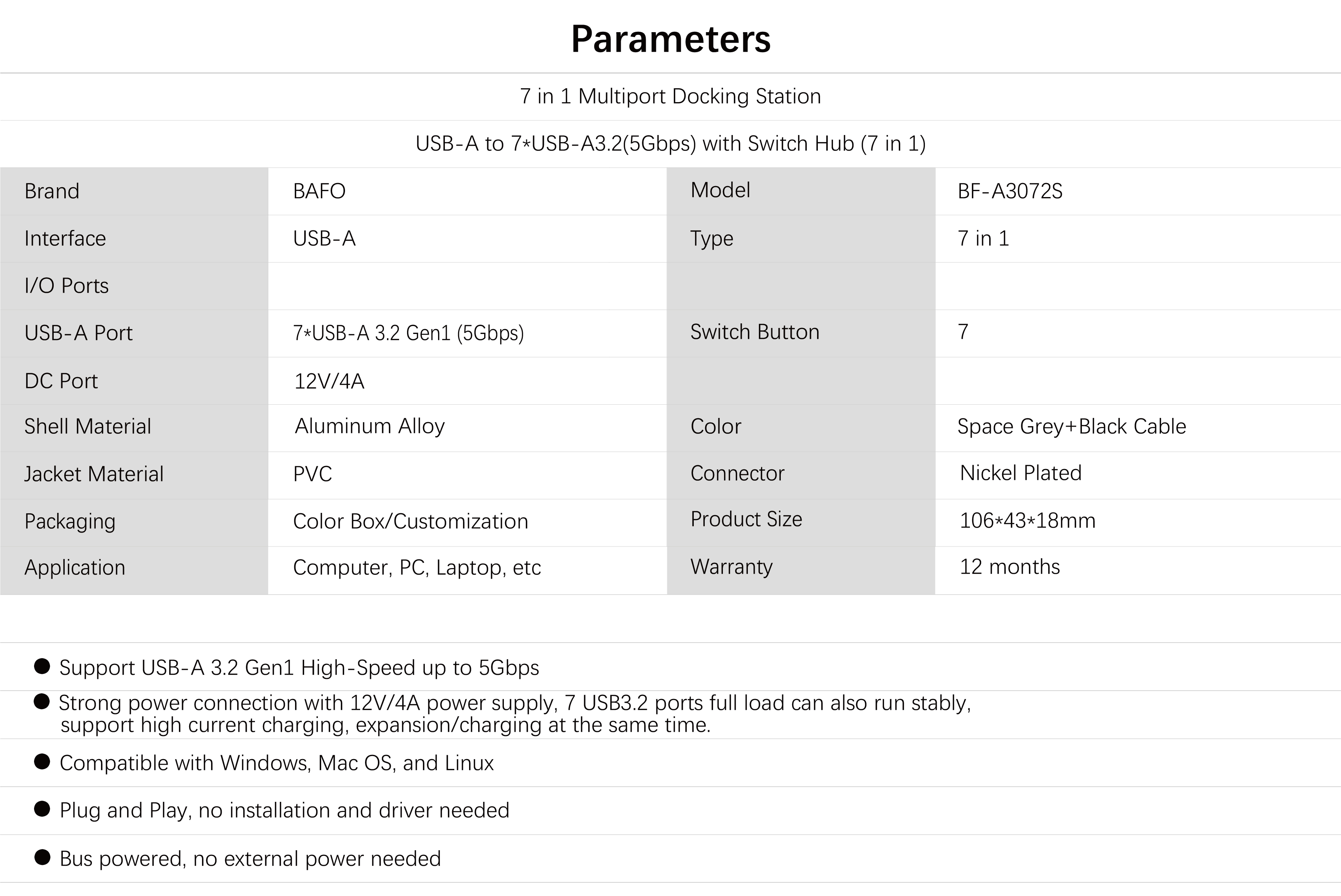Screen dimensions: 1341x896
Task: Click the bullet before "Bus powered"
Action: coord(42,857)
